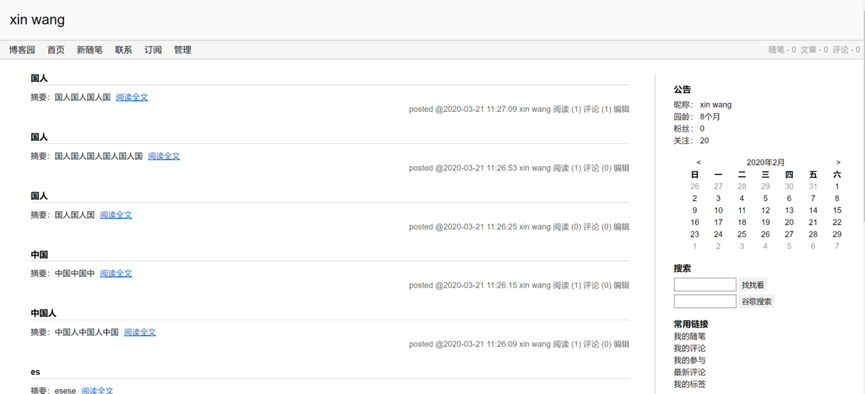The width and height of the screenshot is (865, 394).
Task: Click the 园龄 value 8个月
Action: tap(710, 117)
